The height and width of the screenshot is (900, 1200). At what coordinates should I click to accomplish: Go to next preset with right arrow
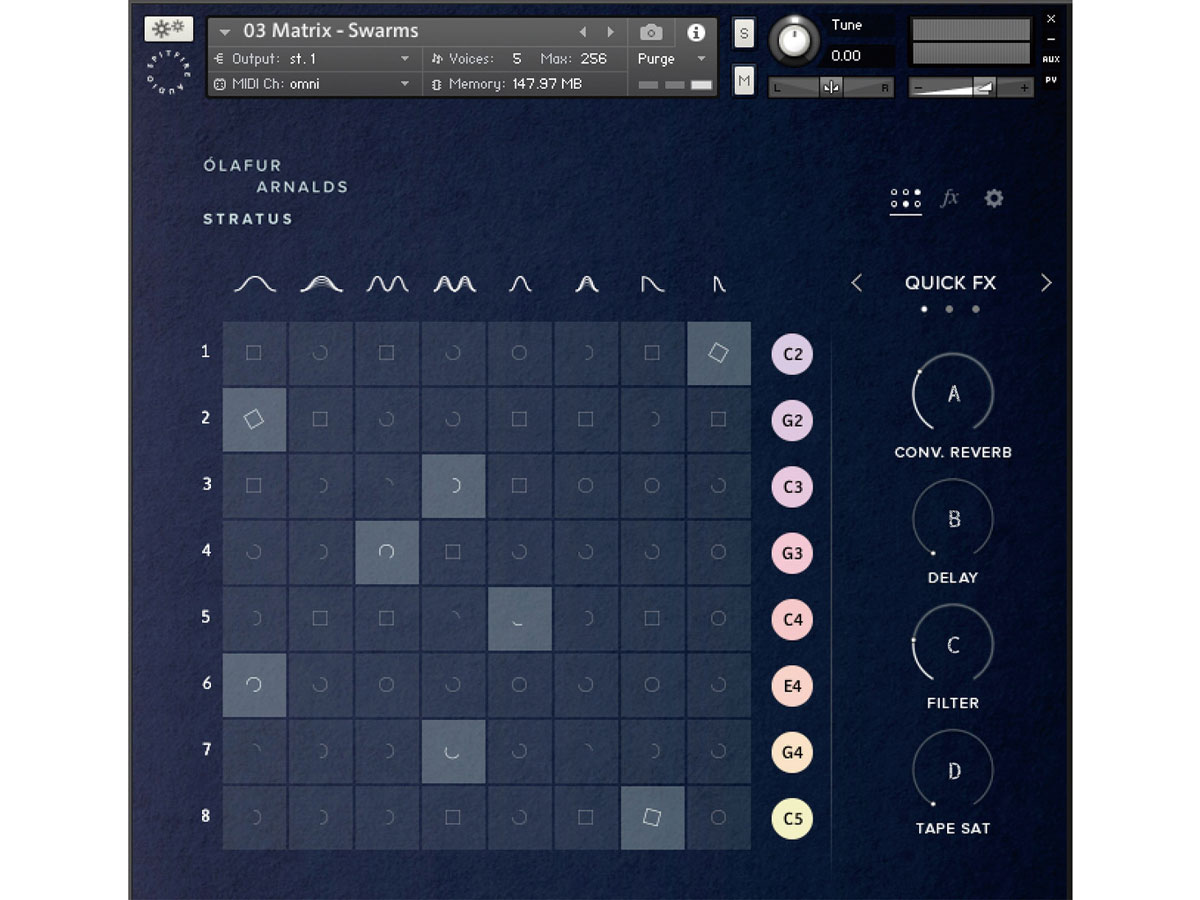click(x=611, y=32)
